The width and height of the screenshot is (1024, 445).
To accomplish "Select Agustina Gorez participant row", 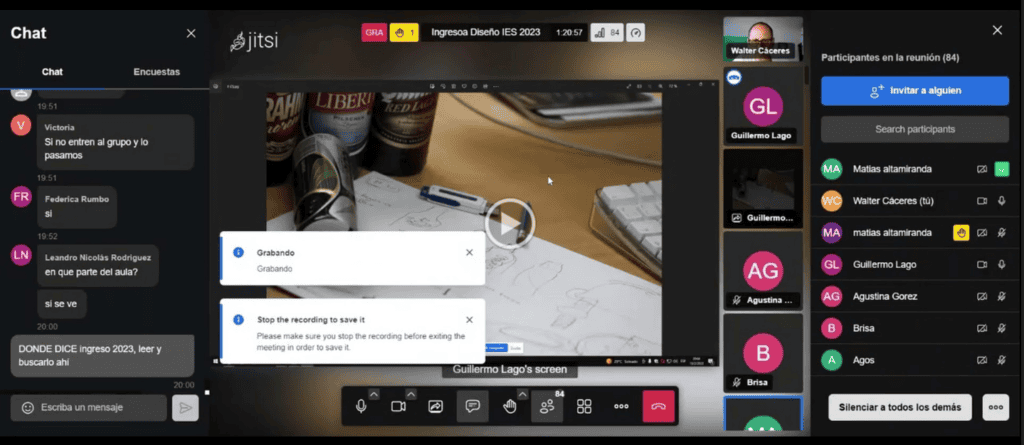I will 914,297.
